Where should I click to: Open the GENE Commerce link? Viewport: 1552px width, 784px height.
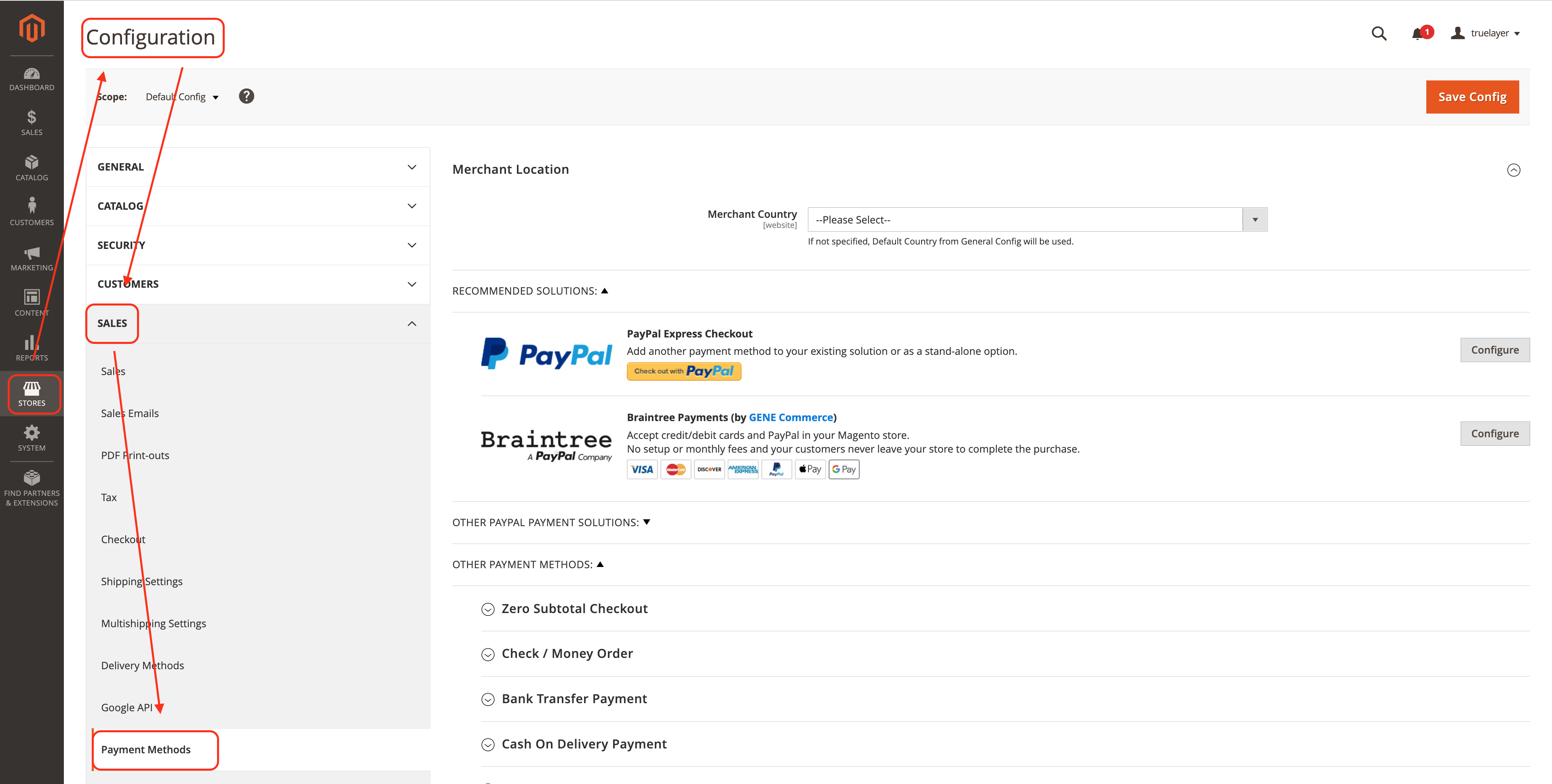point(791,417)
